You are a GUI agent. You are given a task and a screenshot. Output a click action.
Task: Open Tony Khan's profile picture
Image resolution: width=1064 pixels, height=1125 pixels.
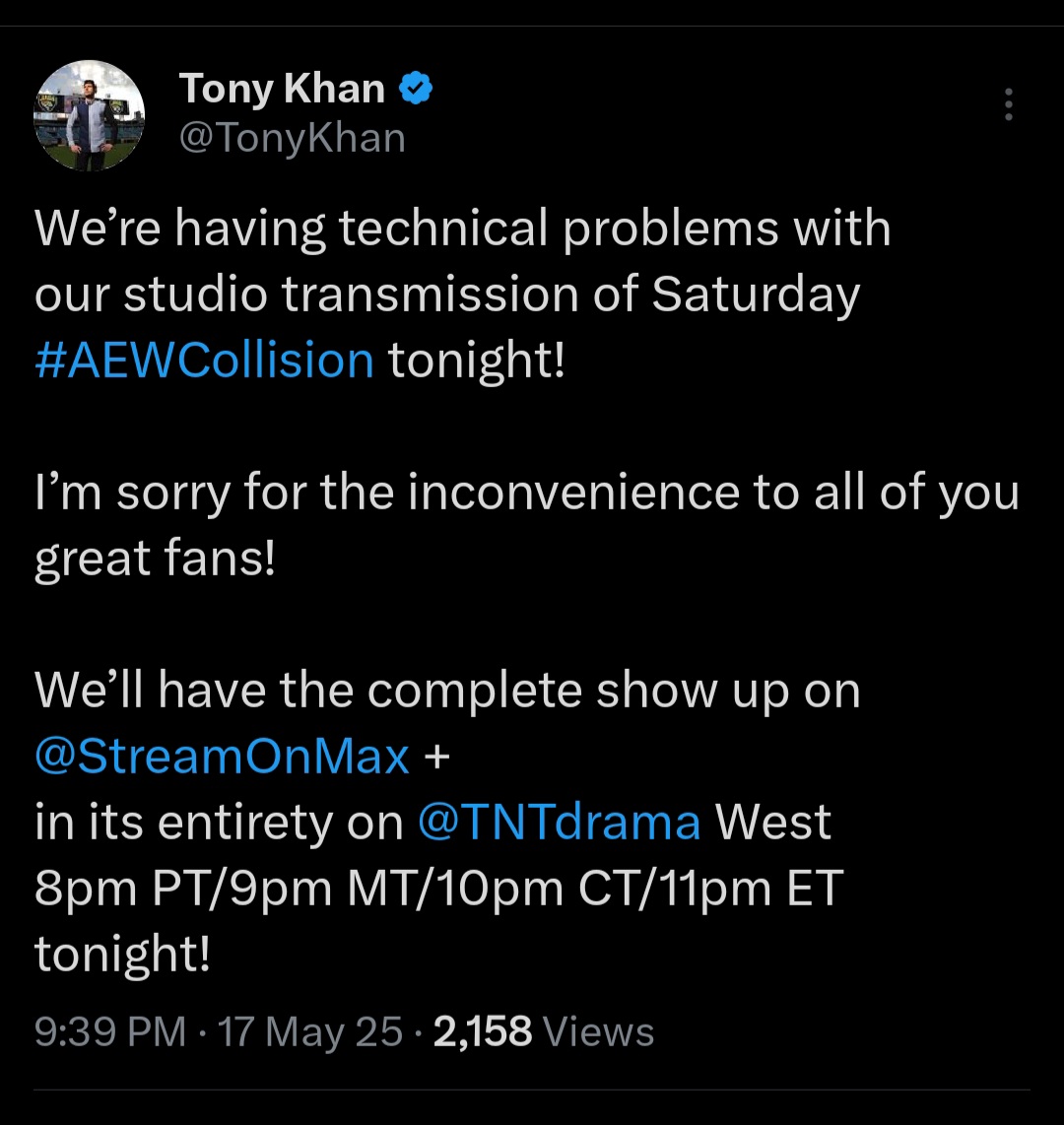[90, 115]
